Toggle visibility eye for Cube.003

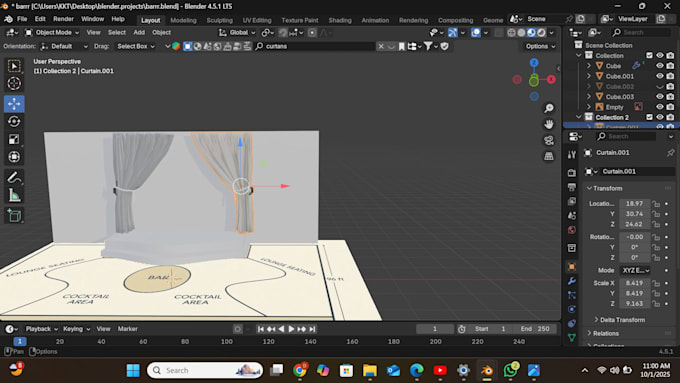[660, 97]
